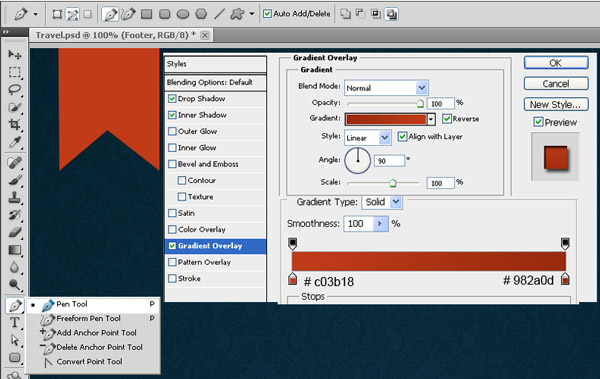This screenshot has width=600, height=379.
Task: Select the Shape tool in toolbox
Action: 15,358
